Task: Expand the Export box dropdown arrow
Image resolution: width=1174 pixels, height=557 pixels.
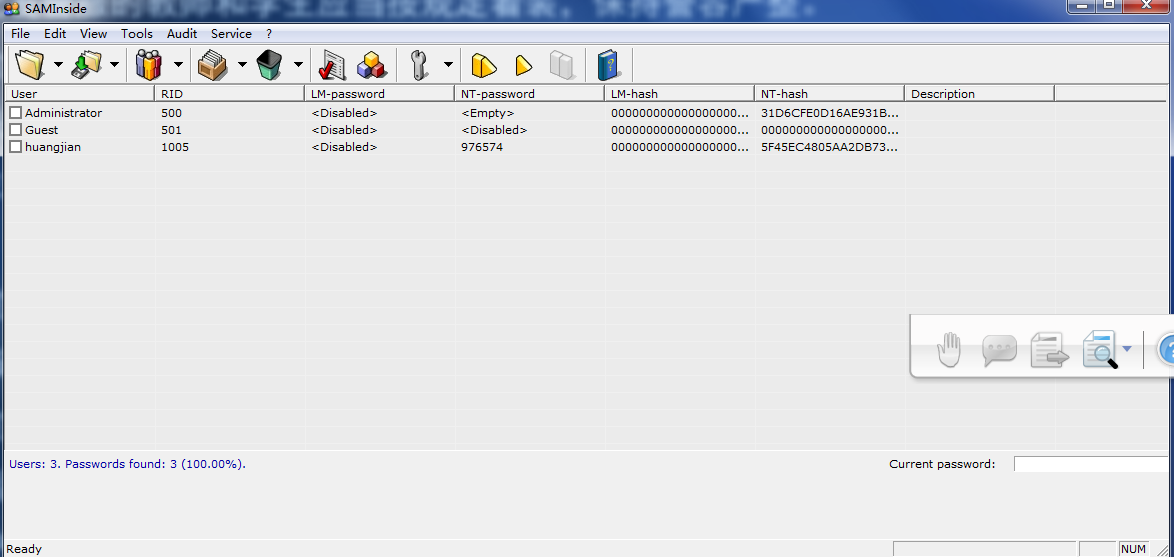Action: click(242, 64)
